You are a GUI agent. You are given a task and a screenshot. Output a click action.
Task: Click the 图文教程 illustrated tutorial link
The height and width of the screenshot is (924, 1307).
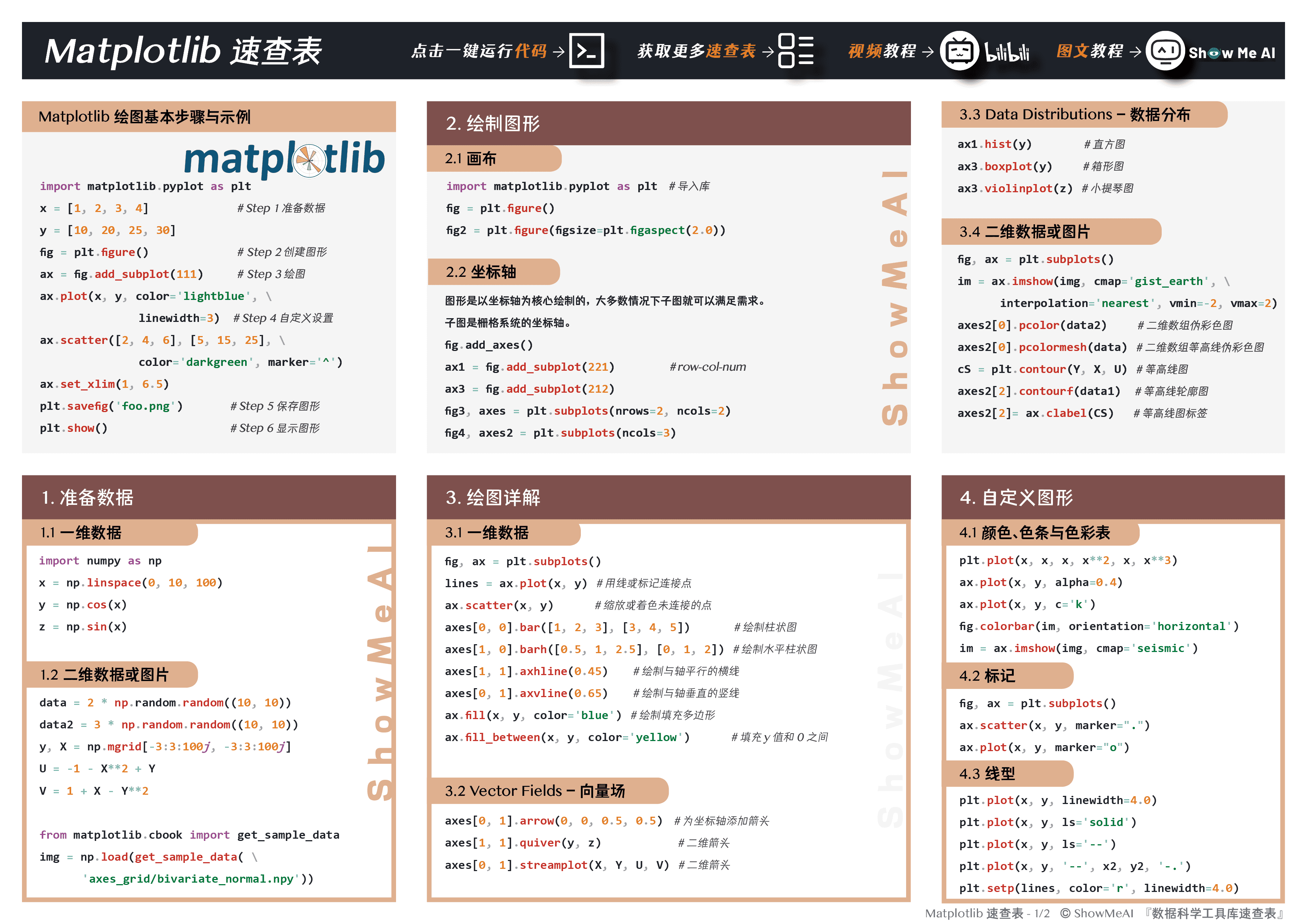(x=1089, y=51)
